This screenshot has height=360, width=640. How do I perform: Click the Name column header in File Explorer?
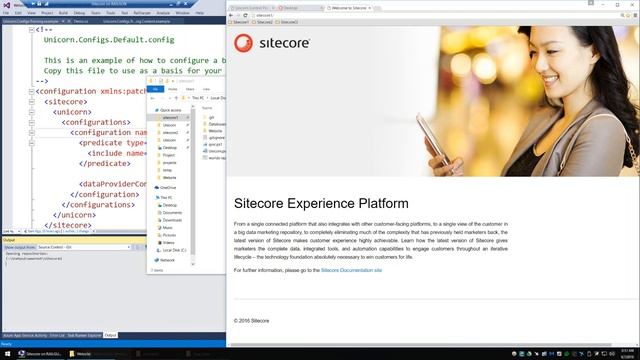[207, 108]
